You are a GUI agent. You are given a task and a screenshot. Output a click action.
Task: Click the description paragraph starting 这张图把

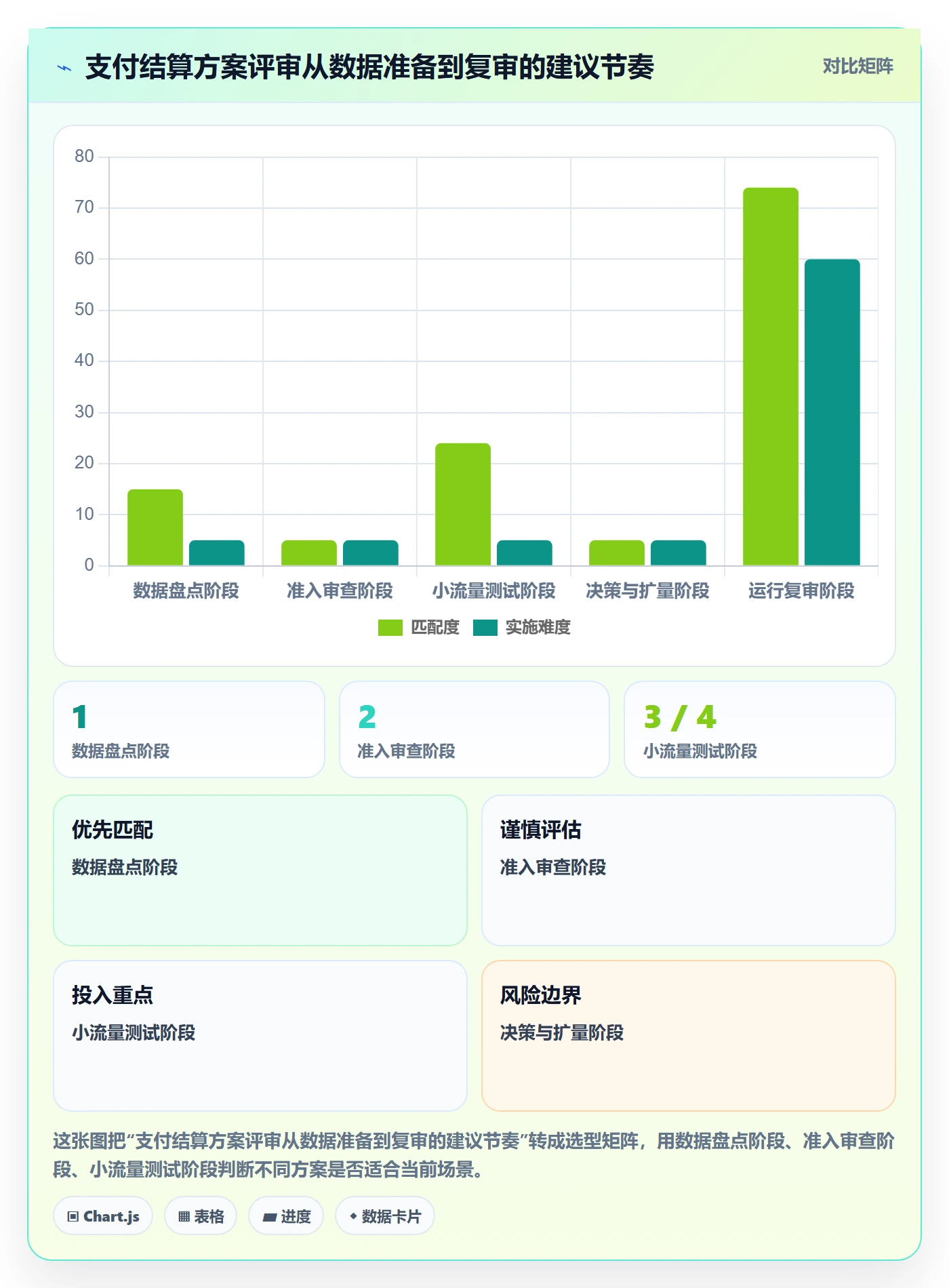[474, 1155]
